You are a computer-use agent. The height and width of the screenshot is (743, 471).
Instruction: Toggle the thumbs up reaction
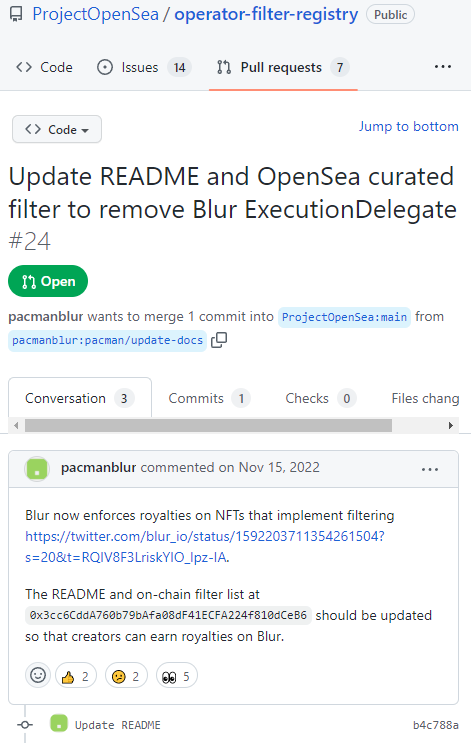[x=76, y=676]
